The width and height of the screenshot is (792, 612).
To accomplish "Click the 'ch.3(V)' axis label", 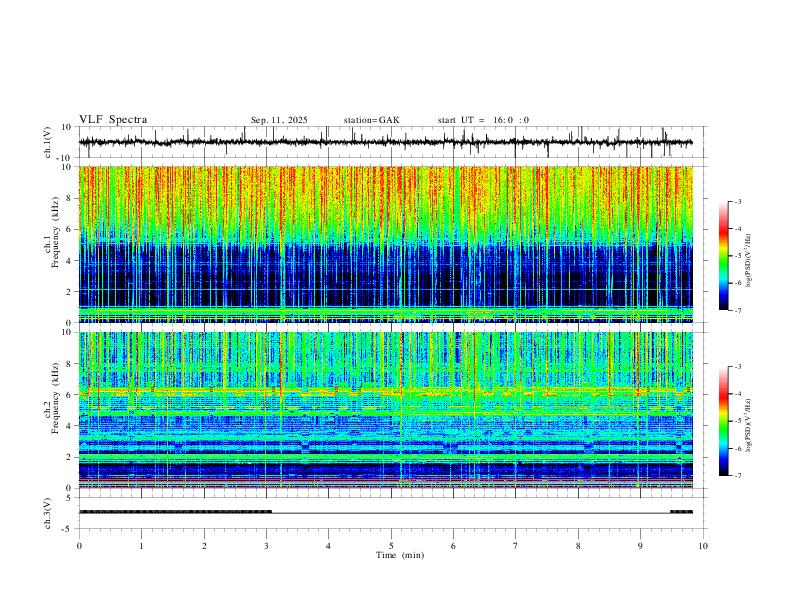I will (x=47, y=513).
